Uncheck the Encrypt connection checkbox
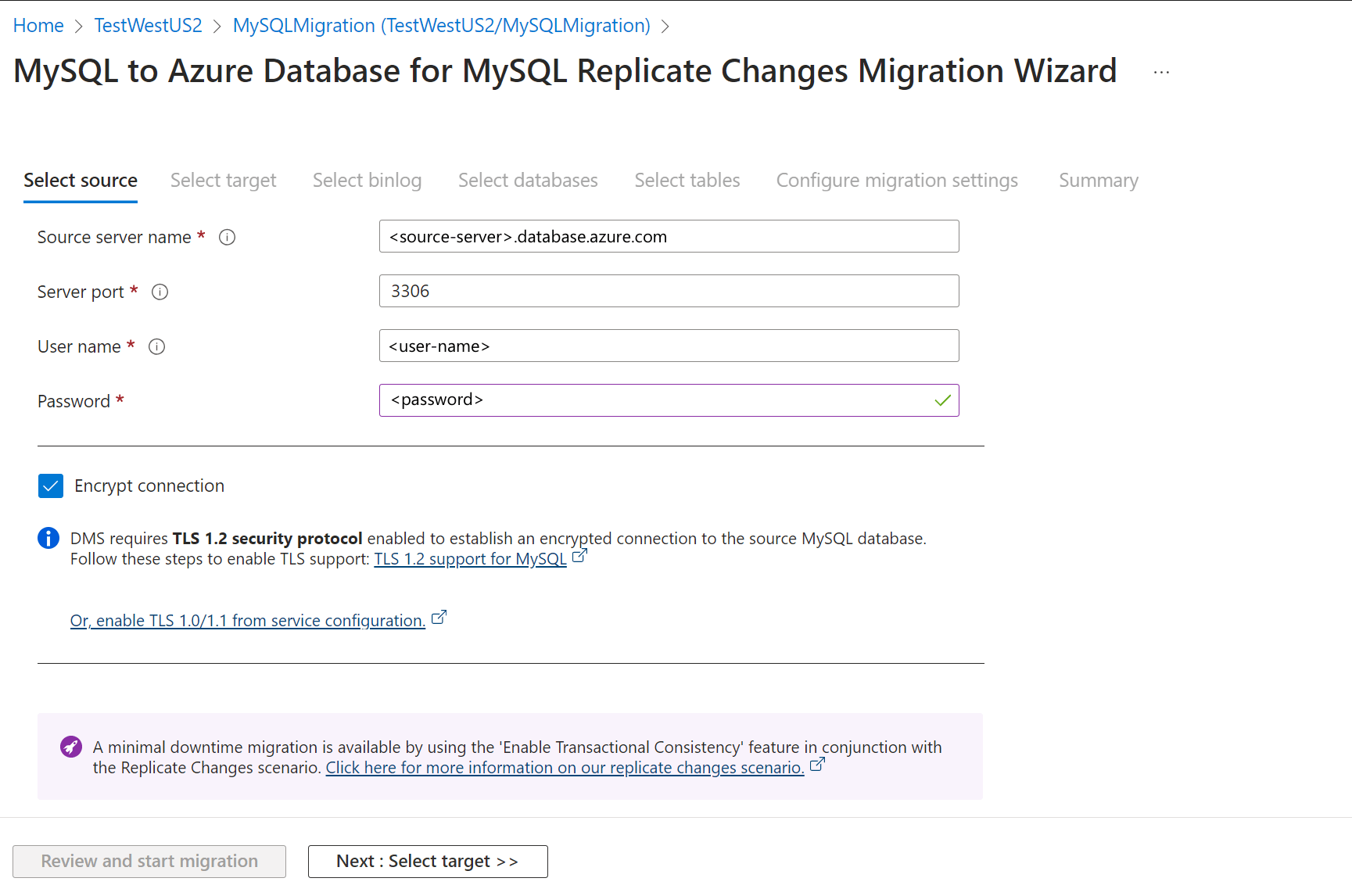The width and height of the screenshot is (1352, 896). [51, 486]
